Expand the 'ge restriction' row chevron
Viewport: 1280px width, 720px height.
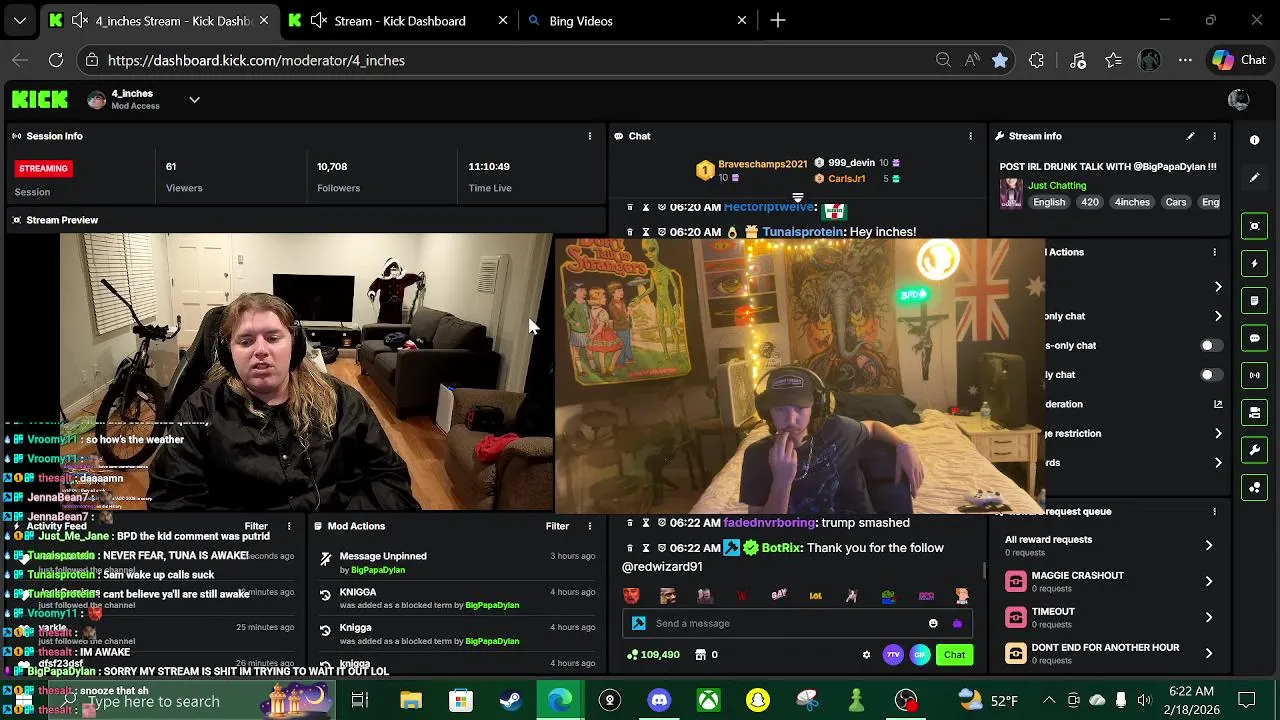(1218, 433)
